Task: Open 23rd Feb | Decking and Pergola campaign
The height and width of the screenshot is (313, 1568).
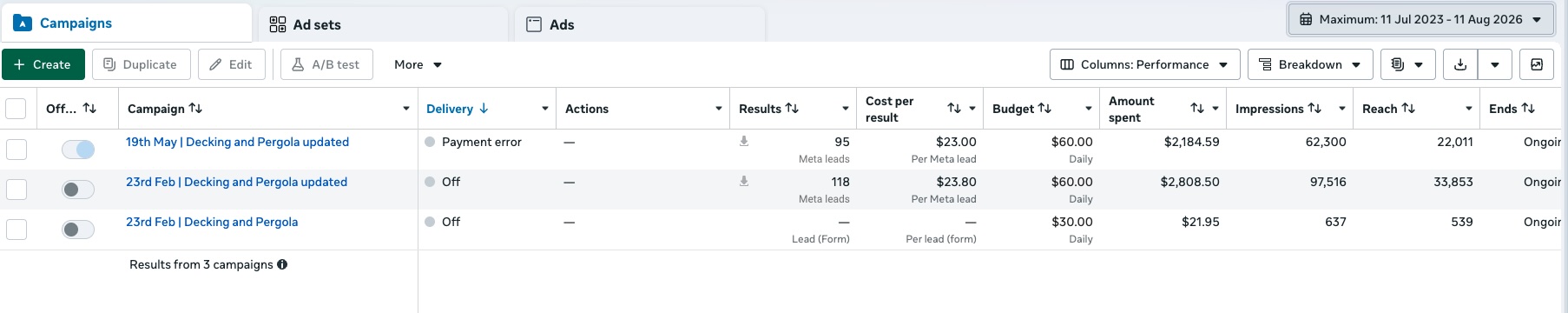Action: [x=212, y=222]
